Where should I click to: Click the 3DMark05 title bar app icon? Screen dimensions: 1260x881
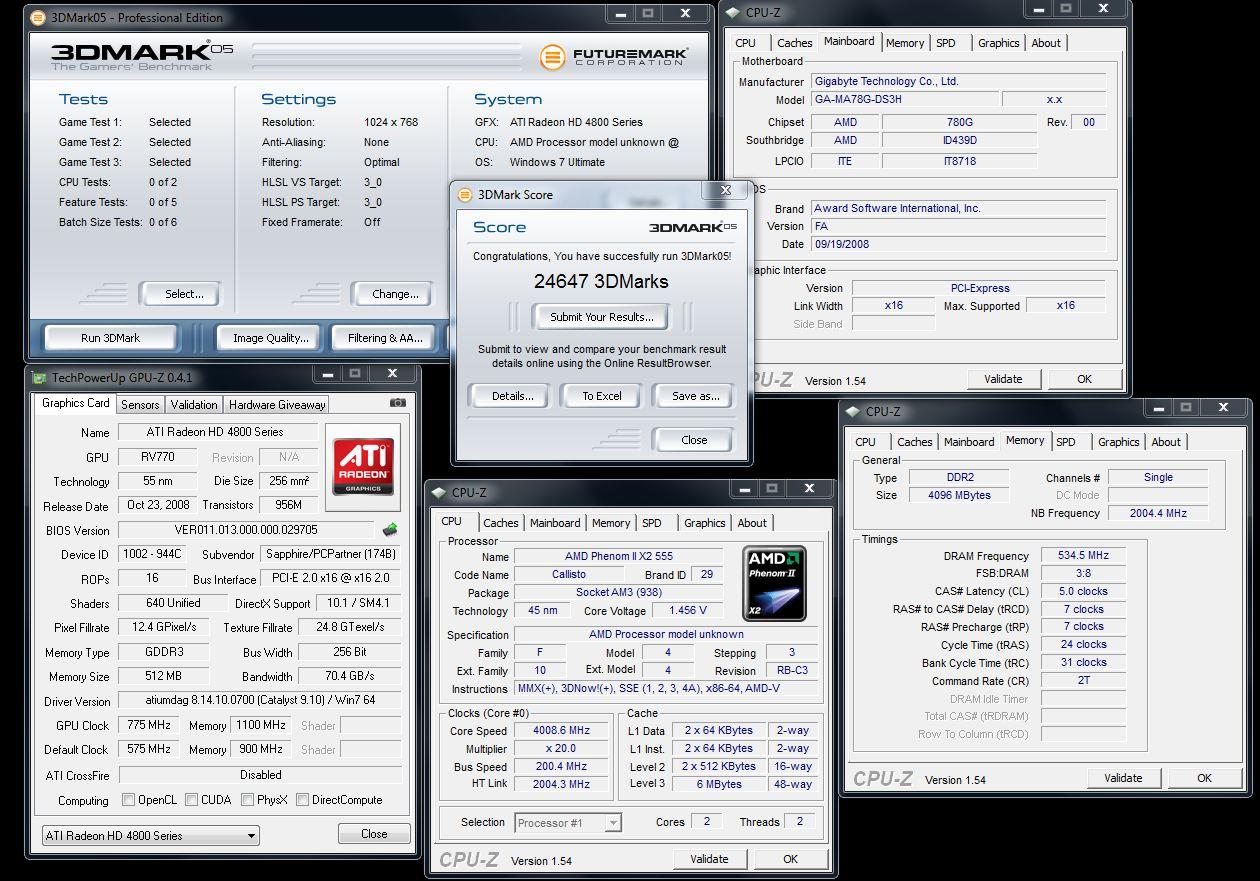point(37,17)
